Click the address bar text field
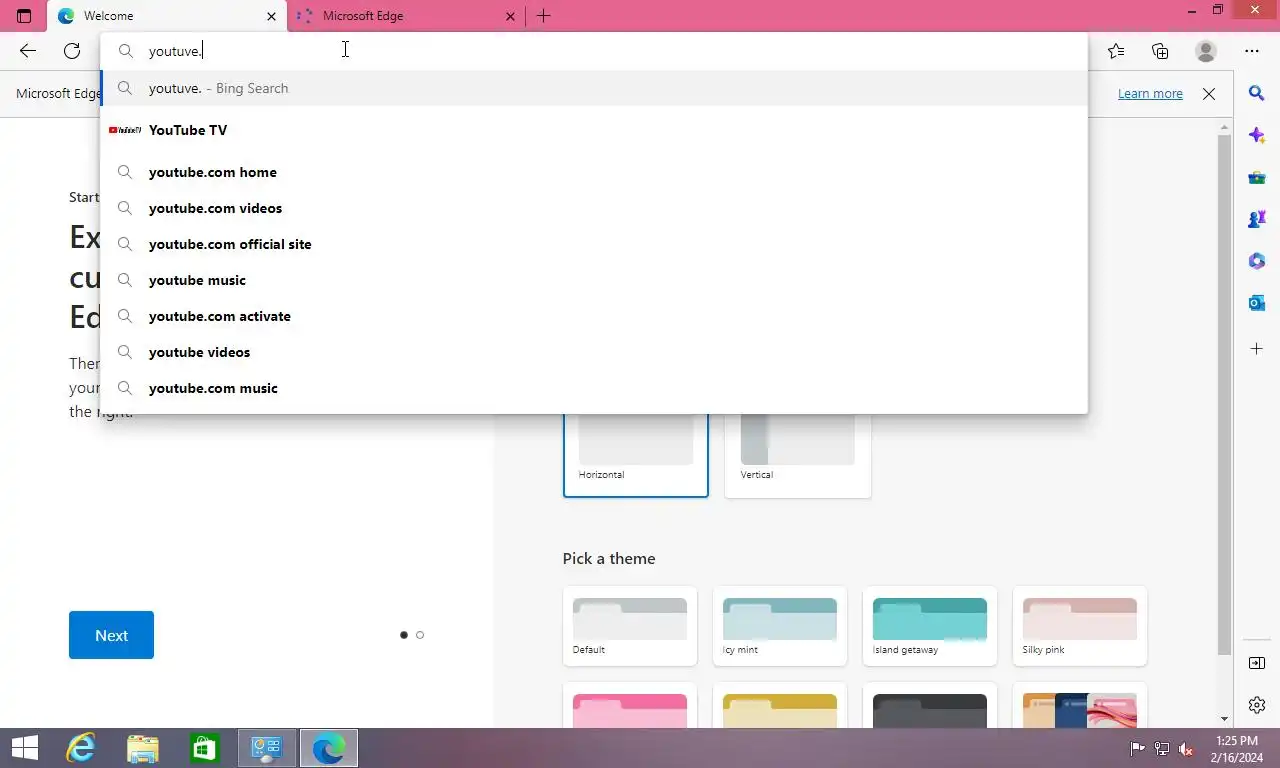 coord(594,51)
